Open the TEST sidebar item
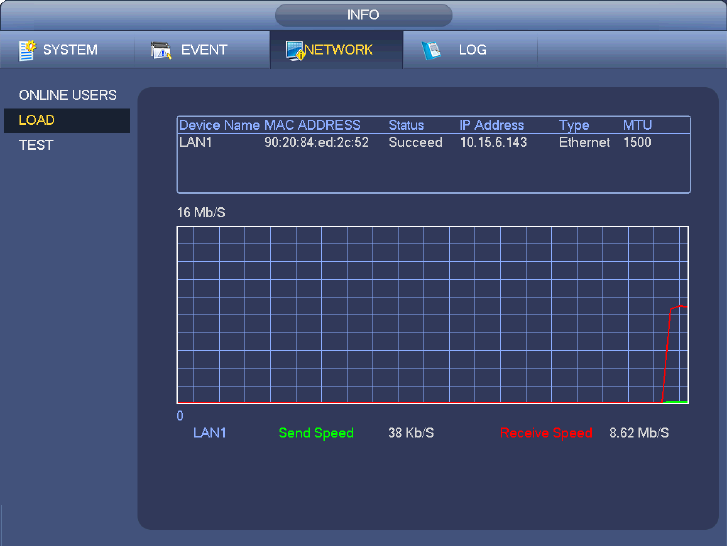 click(36, 145)
